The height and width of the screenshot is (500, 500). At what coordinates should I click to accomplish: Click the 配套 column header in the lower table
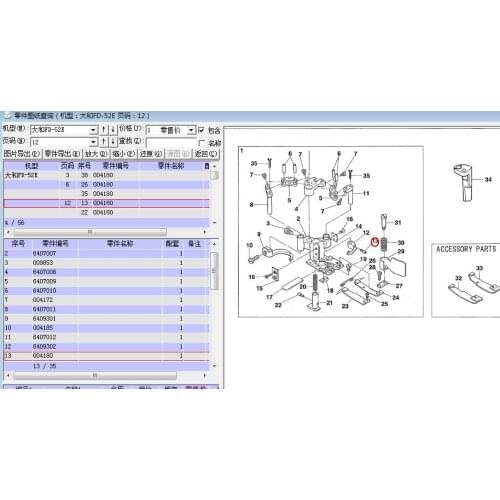[172, 244]
